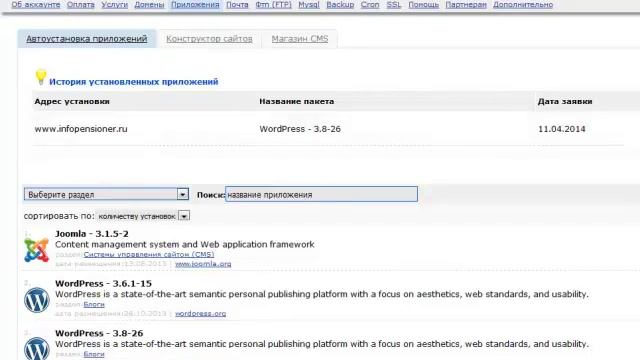The image size is (640, 360).
Task: Open the Партнерам menu link
Action: 466,5
